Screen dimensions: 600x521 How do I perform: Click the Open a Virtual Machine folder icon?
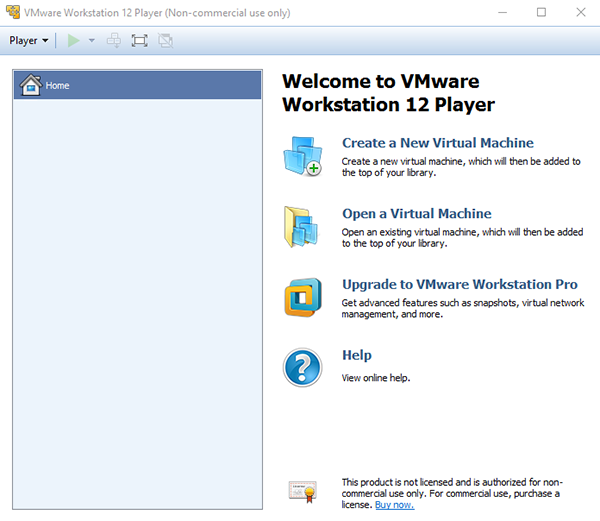coord(302,227)
